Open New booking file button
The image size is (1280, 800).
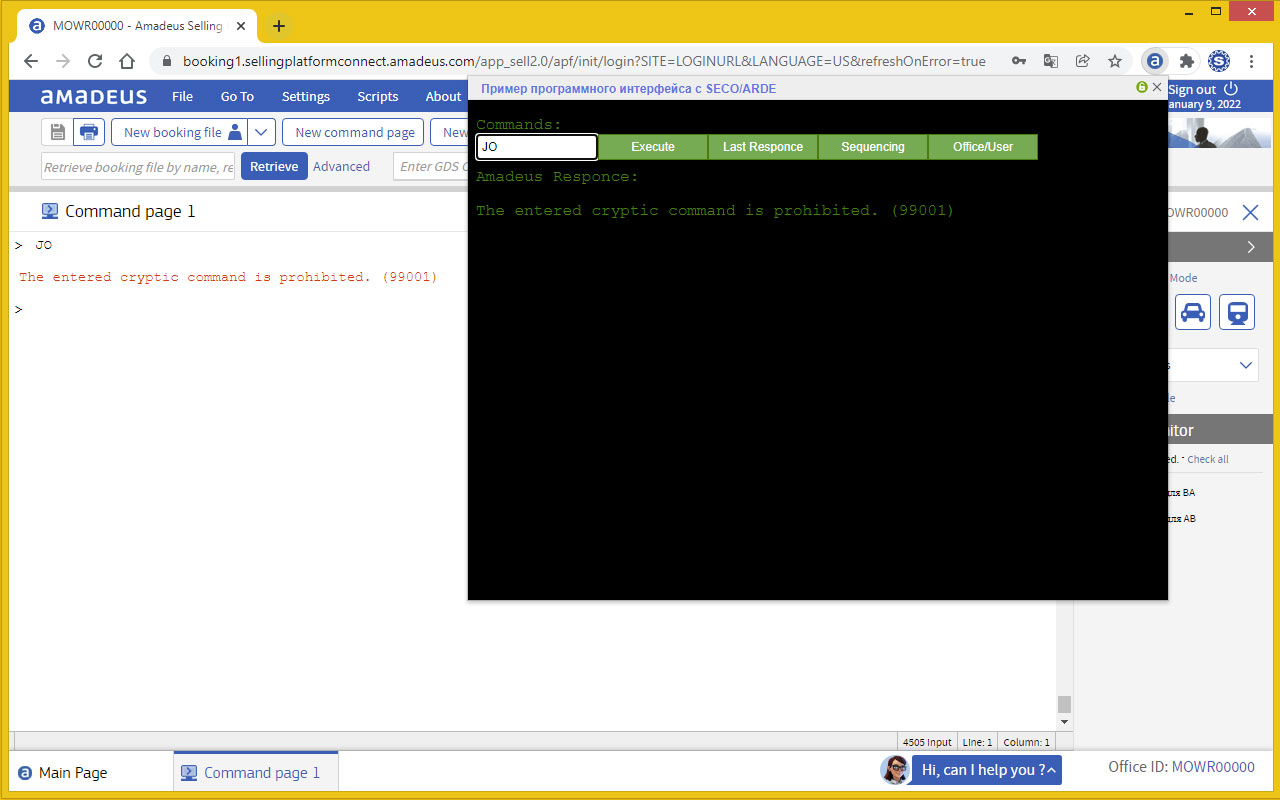coord(179,132)
